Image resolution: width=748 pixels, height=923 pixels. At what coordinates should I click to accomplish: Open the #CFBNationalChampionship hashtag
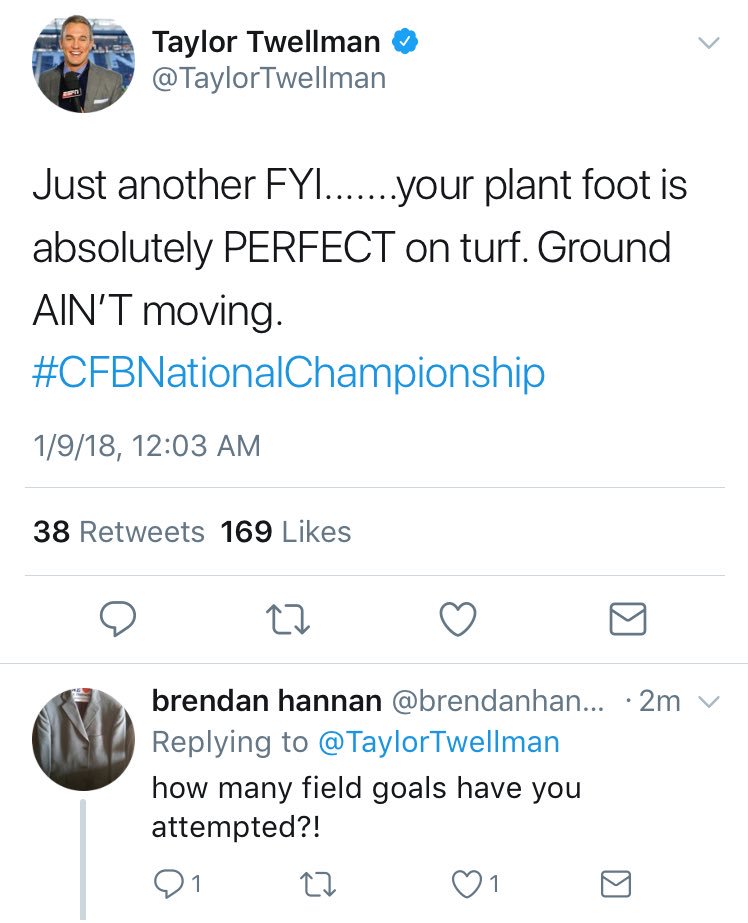(x=288, y=372)
